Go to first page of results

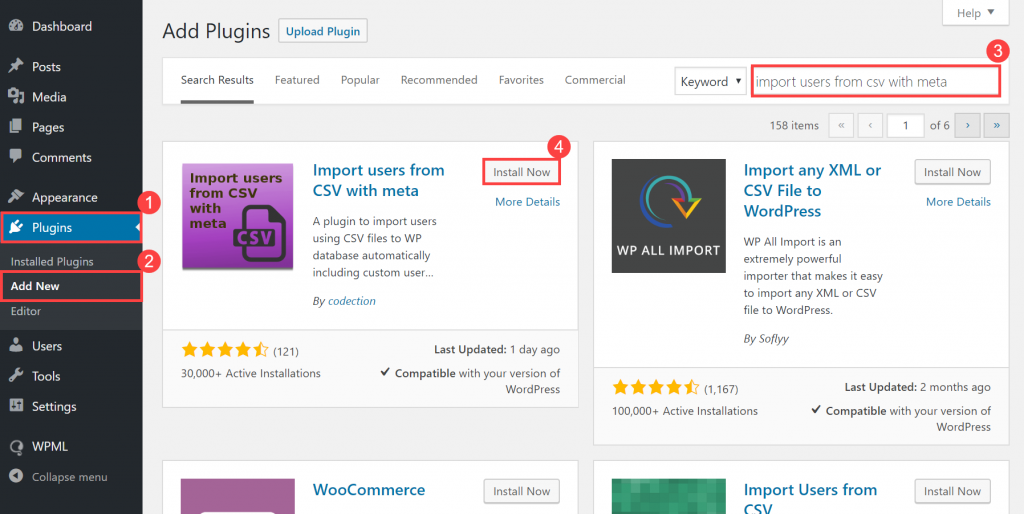click(841, 125)
